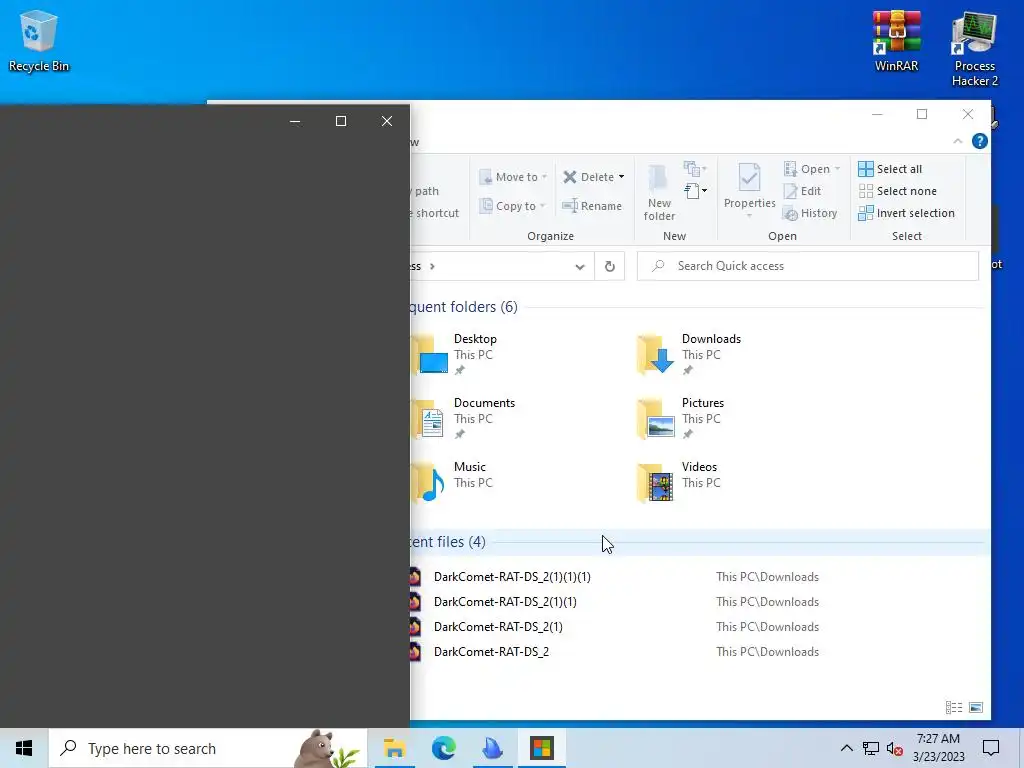Select file DarkComet-RAT-DS_2(1)

[498, 626]
